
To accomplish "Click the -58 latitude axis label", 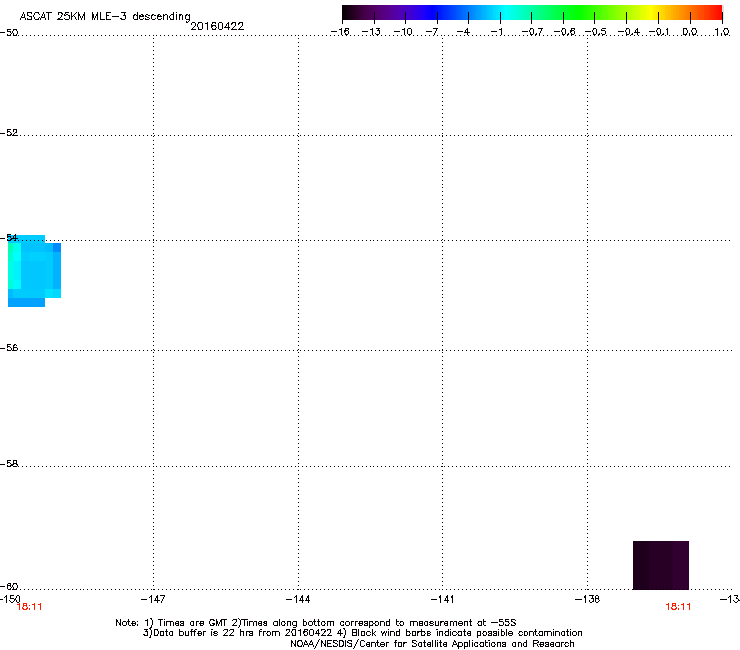I will point(9,464).
